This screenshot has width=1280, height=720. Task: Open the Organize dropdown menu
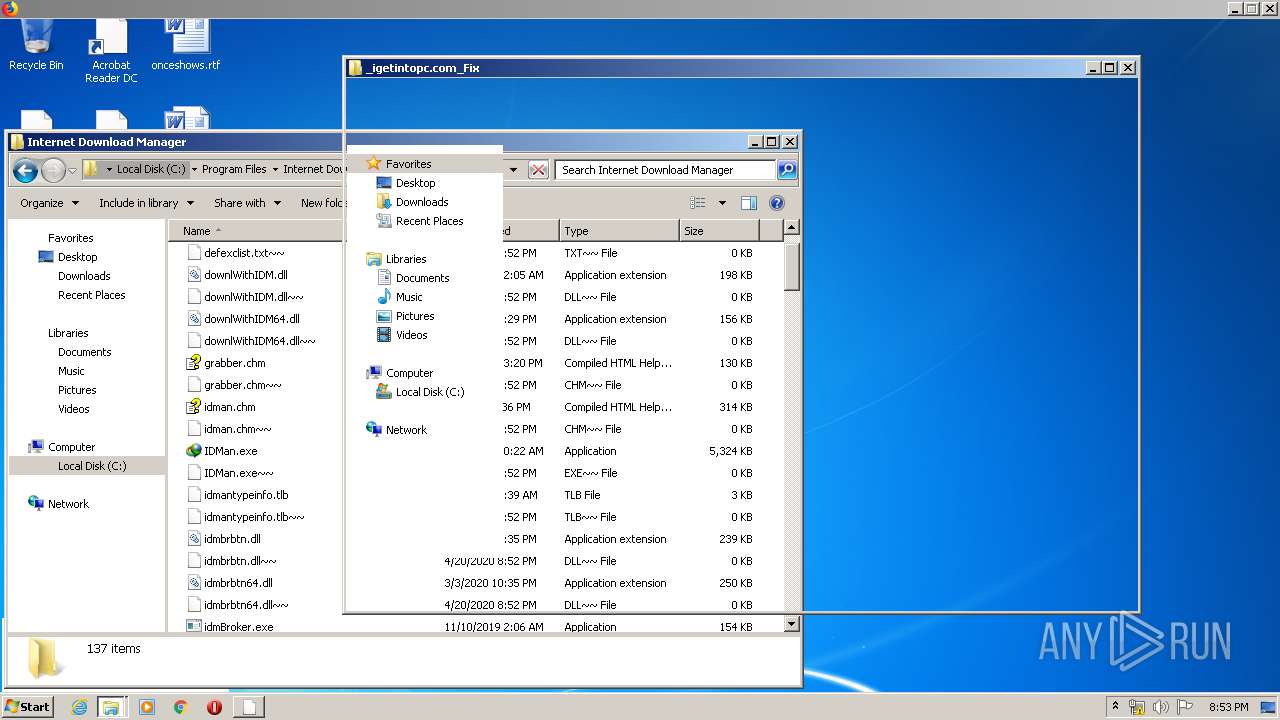pos(49,203)
